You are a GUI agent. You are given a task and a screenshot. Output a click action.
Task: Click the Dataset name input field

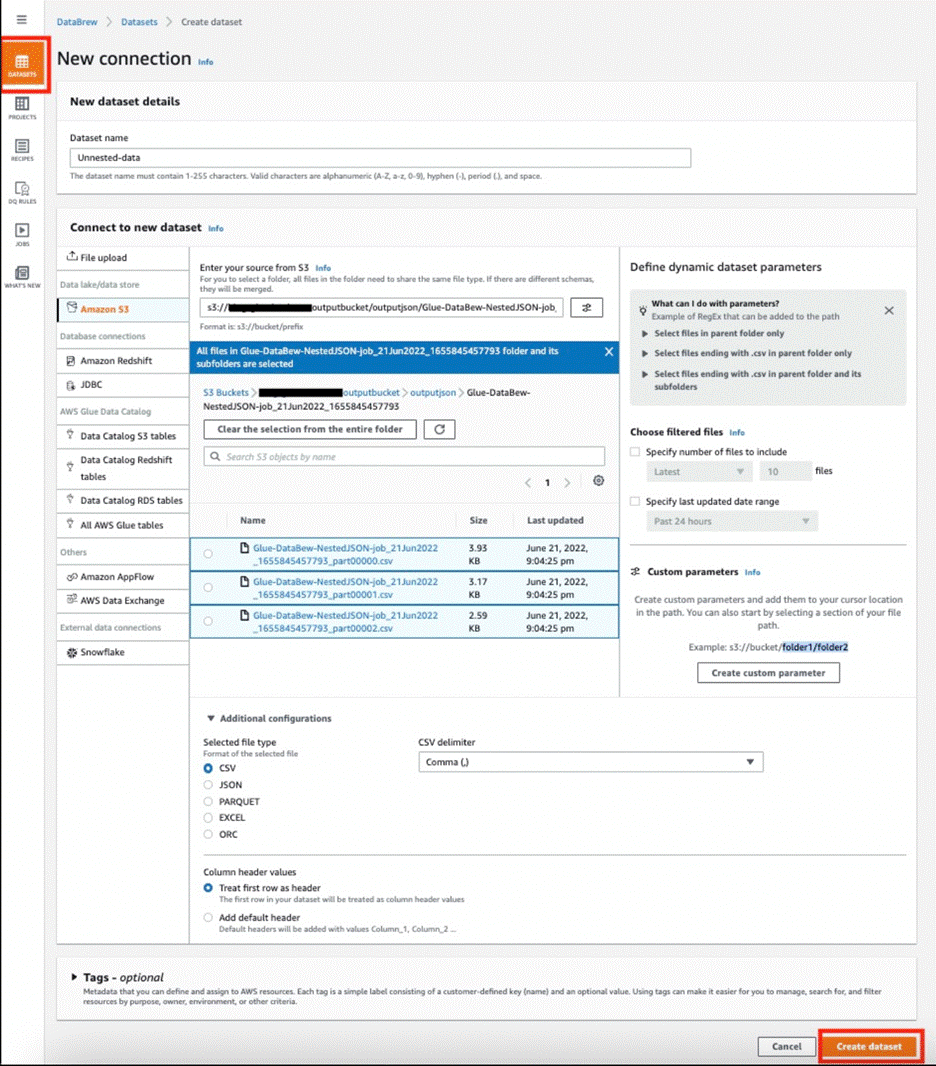tap(380, 158)
